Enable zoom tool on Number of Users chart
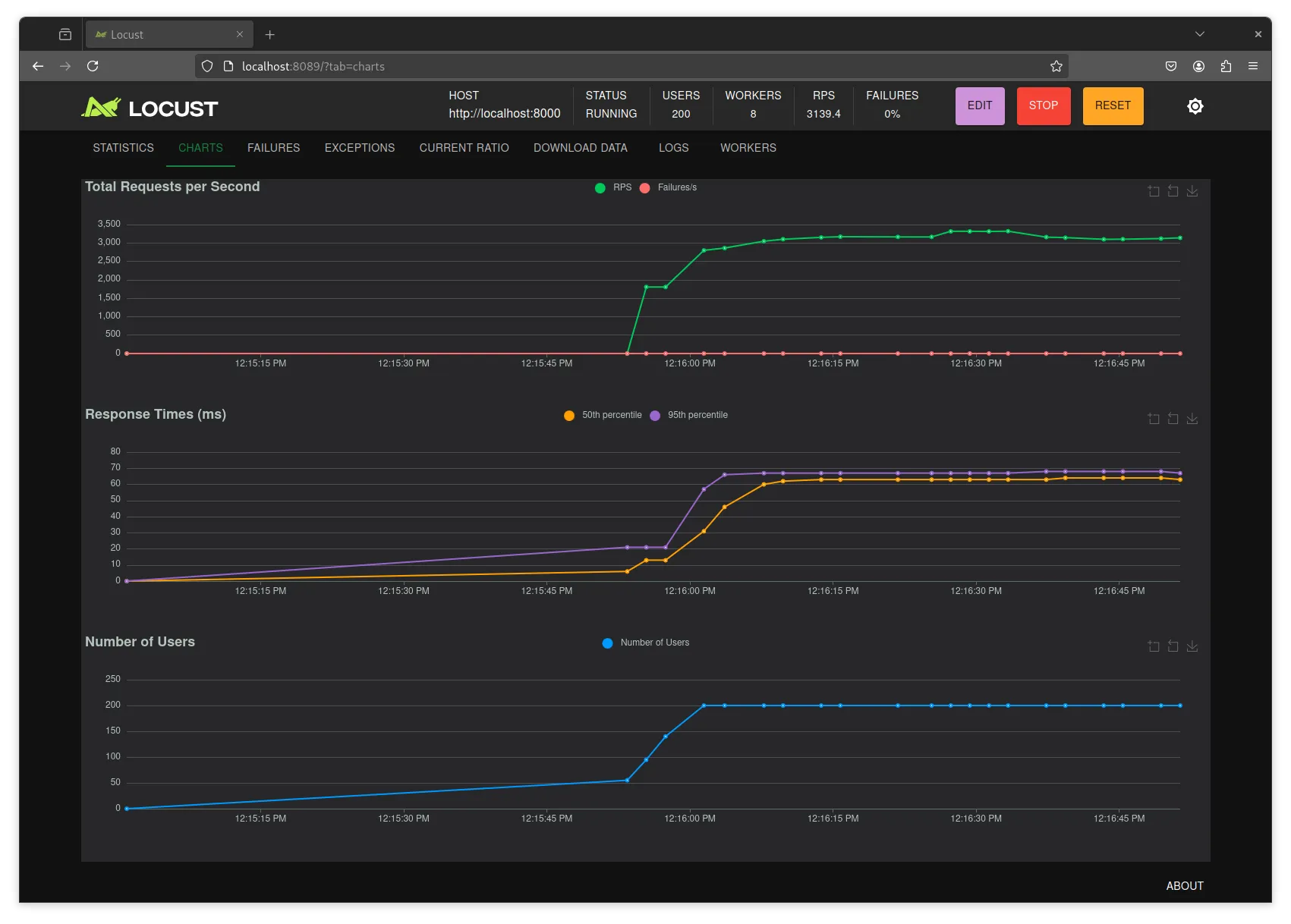Screen dimensions: 1291x924 tap(1154, 646)
